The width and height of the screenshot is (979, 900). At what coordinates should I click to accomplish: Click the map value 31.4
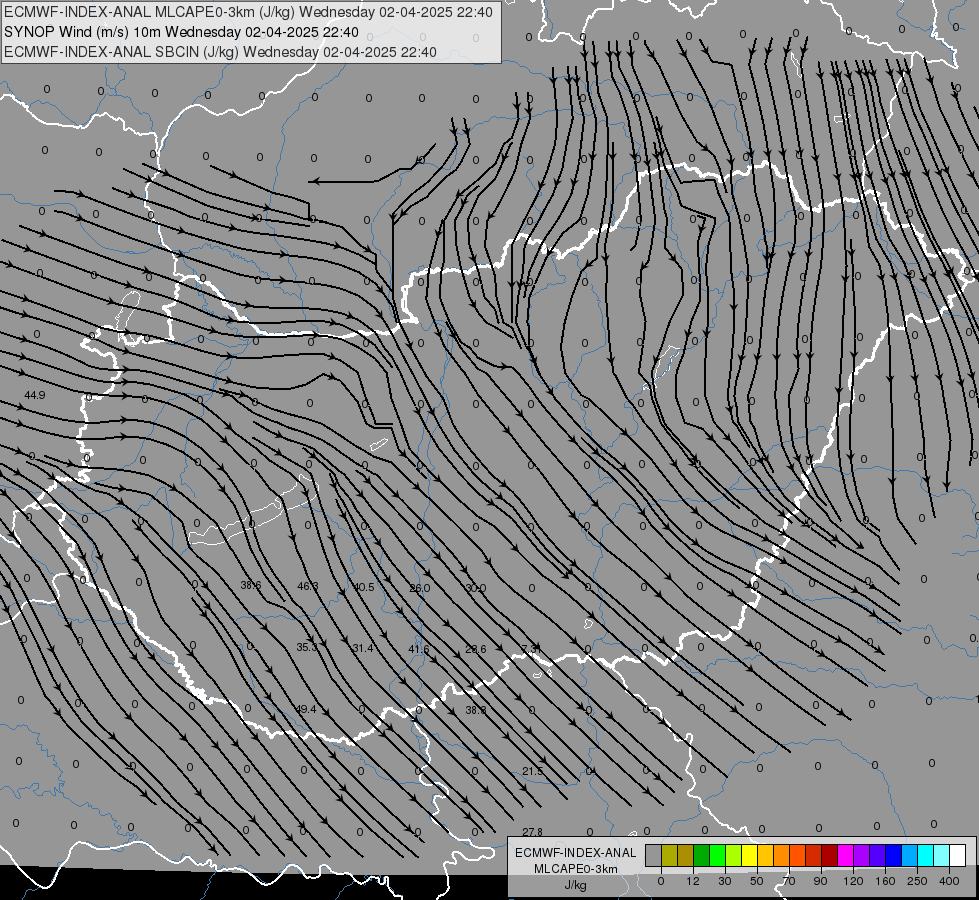pyautogui.click(x=363, y=648)
